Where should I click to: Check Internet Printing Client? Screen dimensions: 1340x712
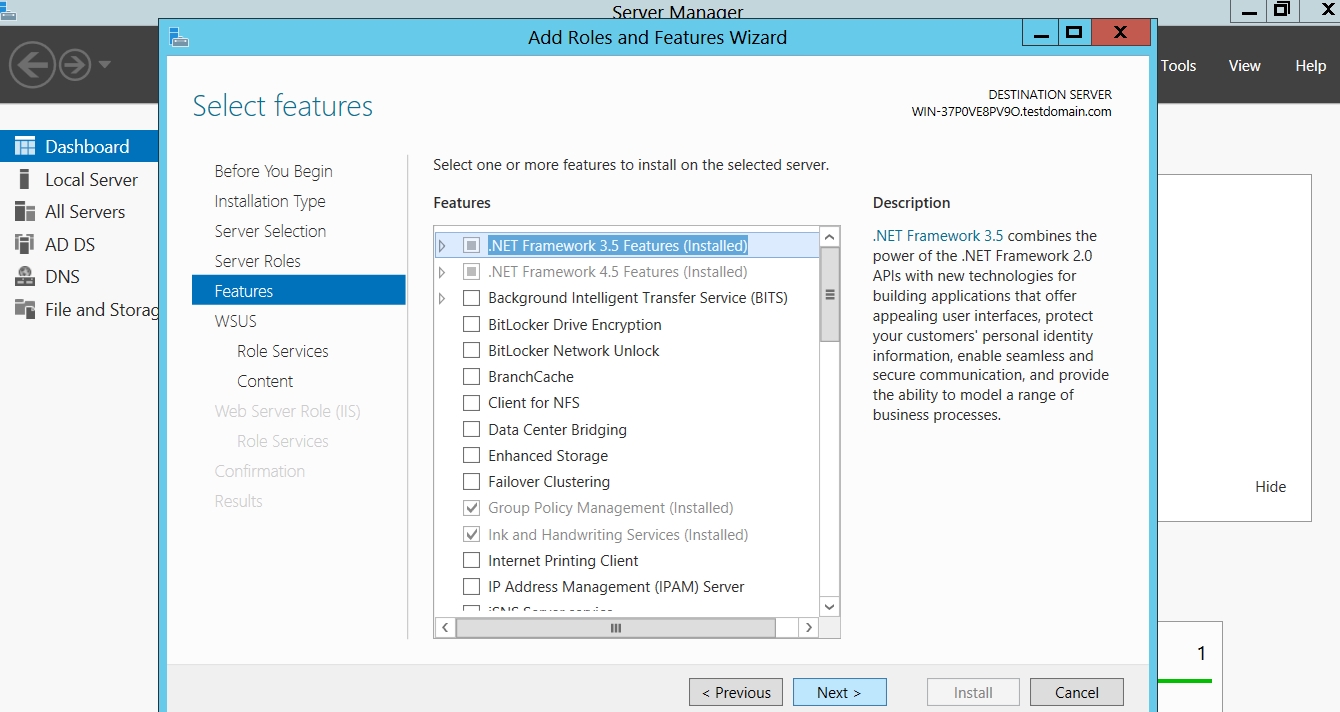(471, 561)
